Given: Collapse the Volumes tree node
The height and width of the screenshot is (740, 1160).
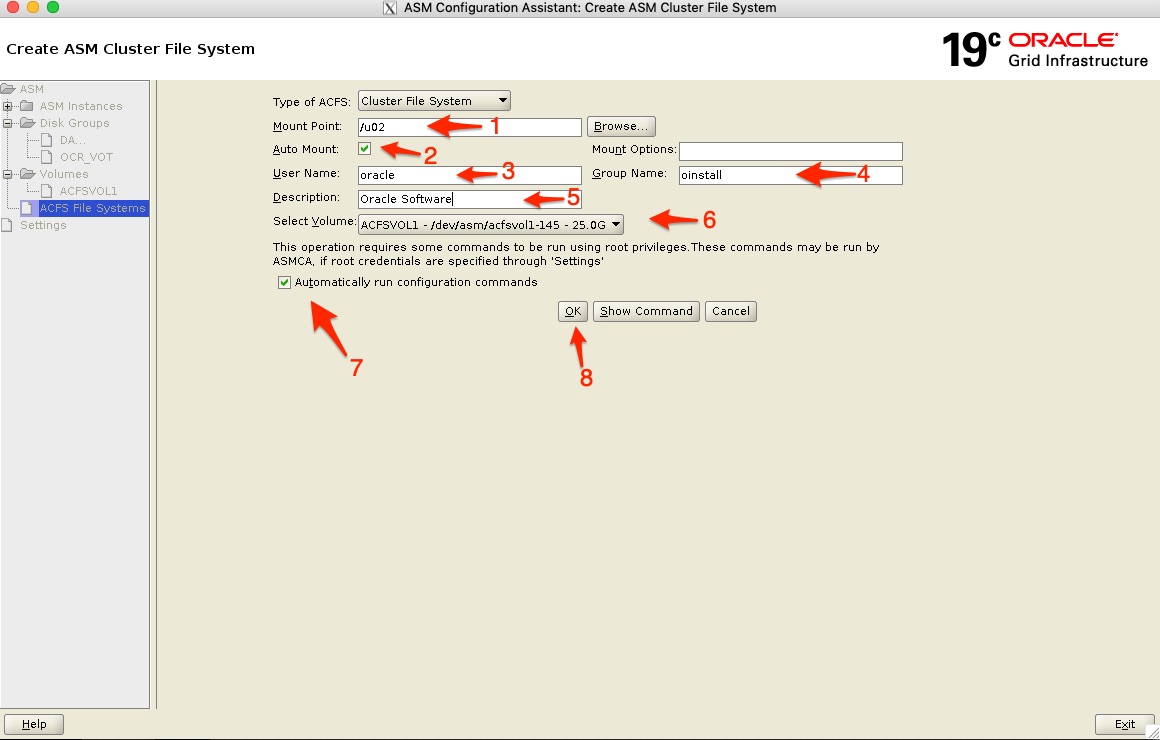Looking at the screenshot, I should [x=7, y=174].
